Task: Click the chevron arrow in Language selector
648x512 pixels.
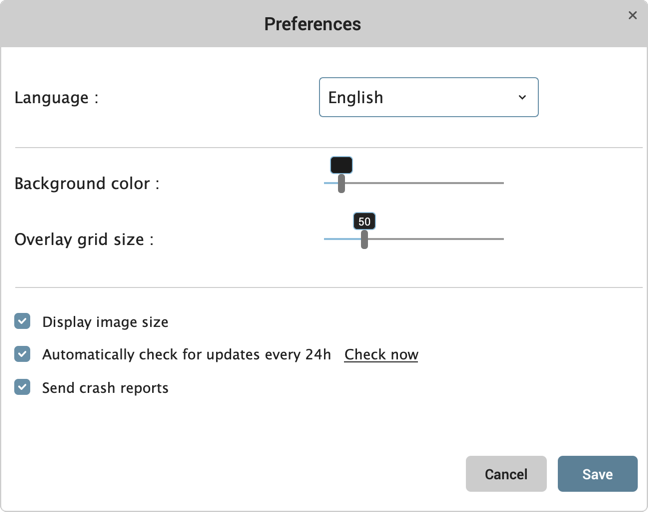Action: click(x=522, y=97)
